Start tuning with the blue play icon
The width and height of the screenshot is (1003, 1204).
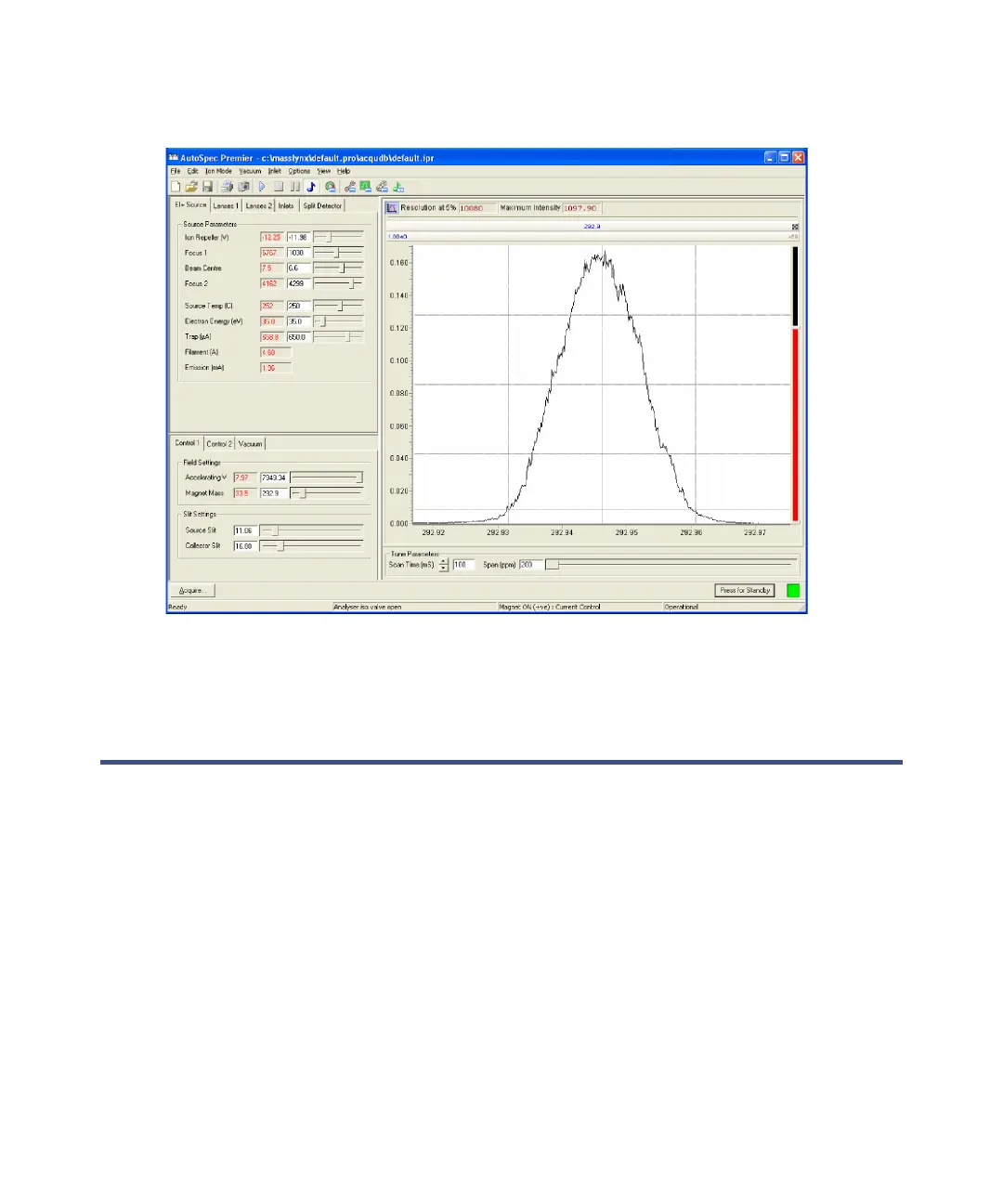[x=262, y=187]
